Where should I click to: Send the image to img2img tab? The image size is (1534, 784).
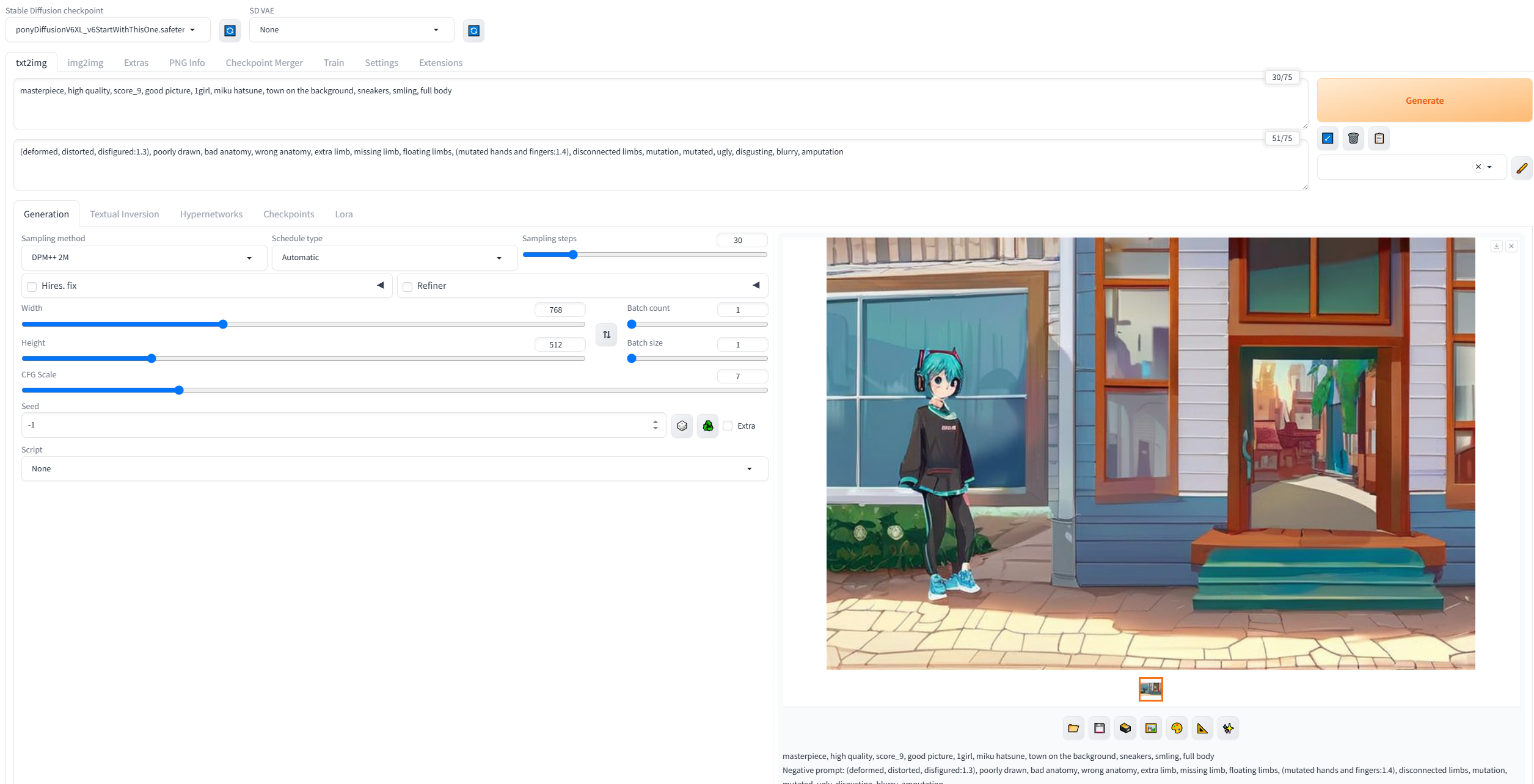pos(1151,728)
